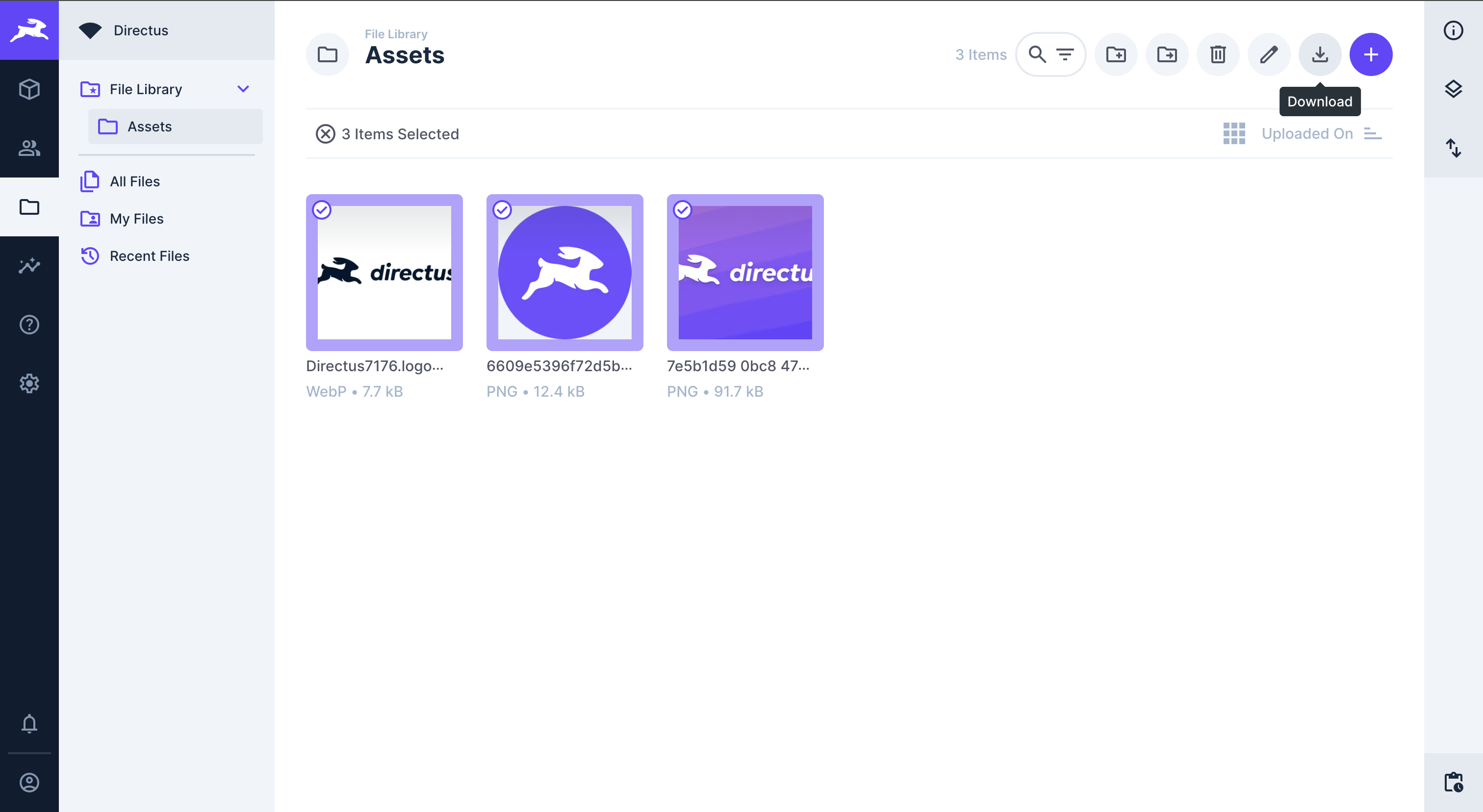
Task: Open the Insights module
Action: pos(29,266)
